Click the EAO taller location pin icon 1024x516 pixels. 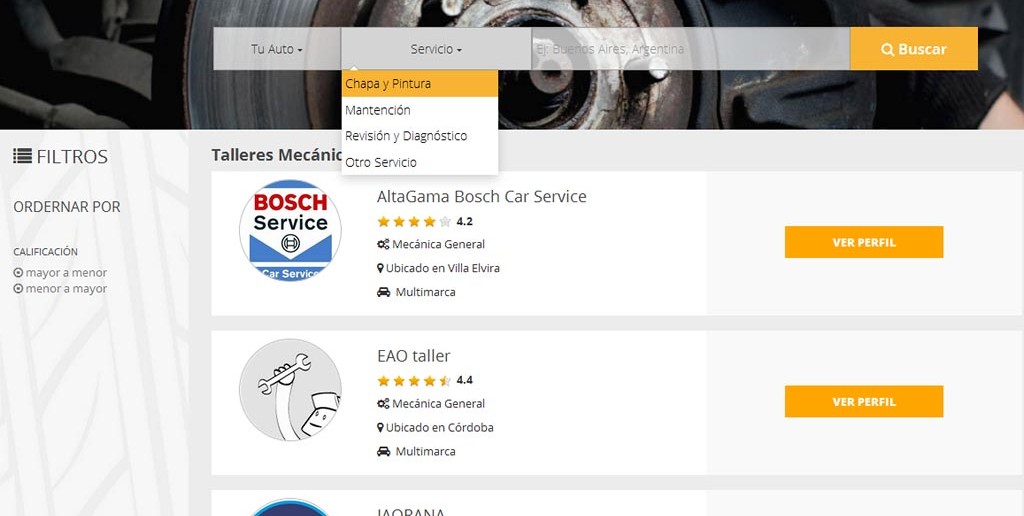click(380, 428)
